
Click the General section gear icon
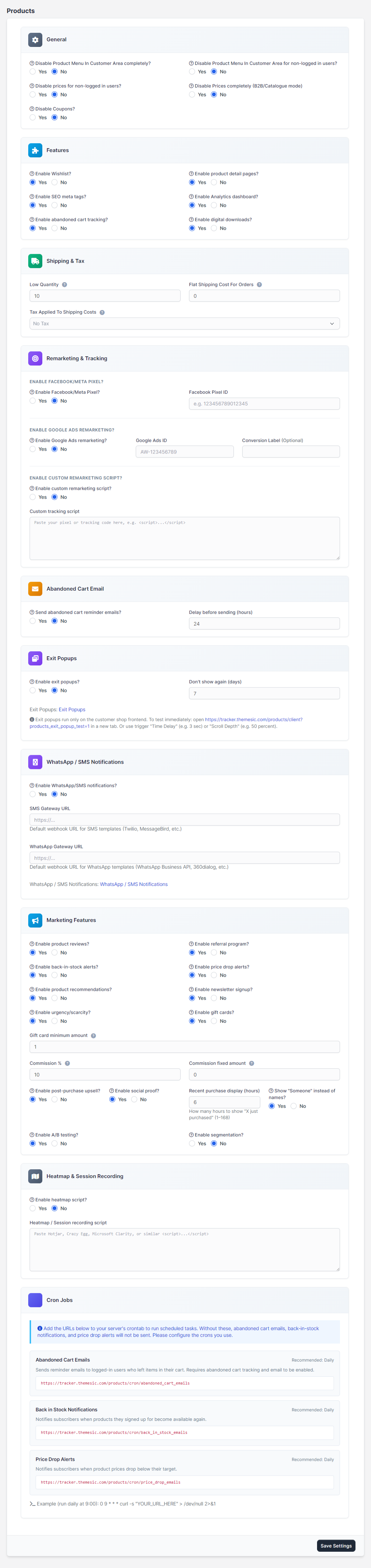coord(35,40)
